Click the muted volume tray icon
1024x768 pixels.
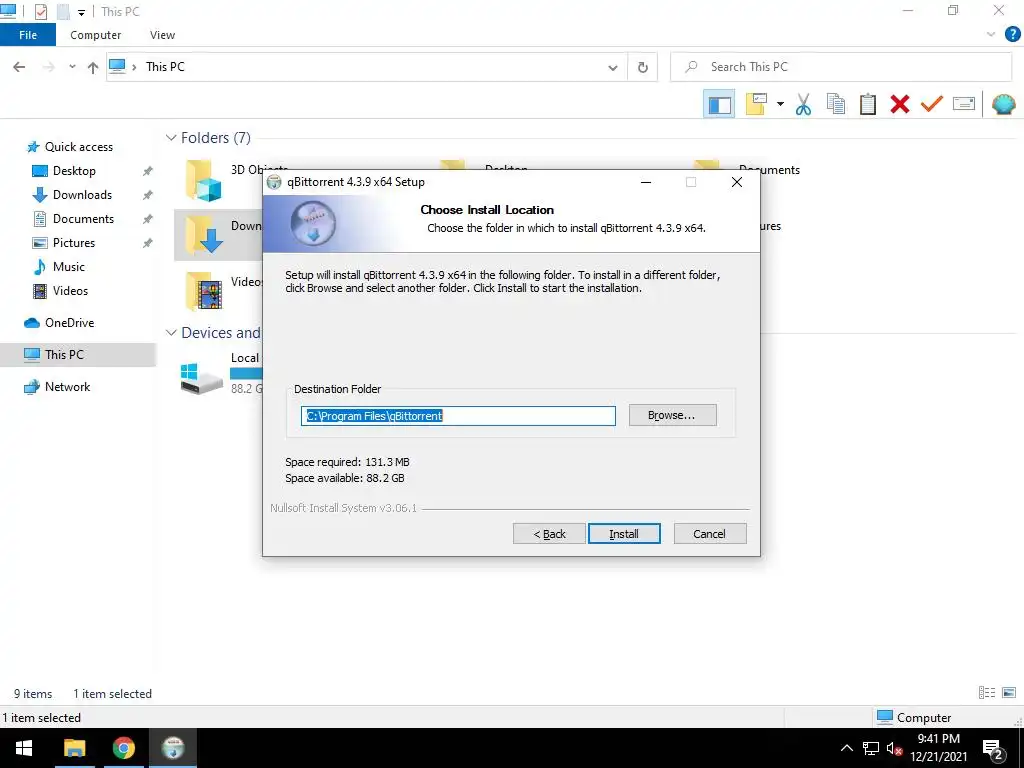point(894,748)
